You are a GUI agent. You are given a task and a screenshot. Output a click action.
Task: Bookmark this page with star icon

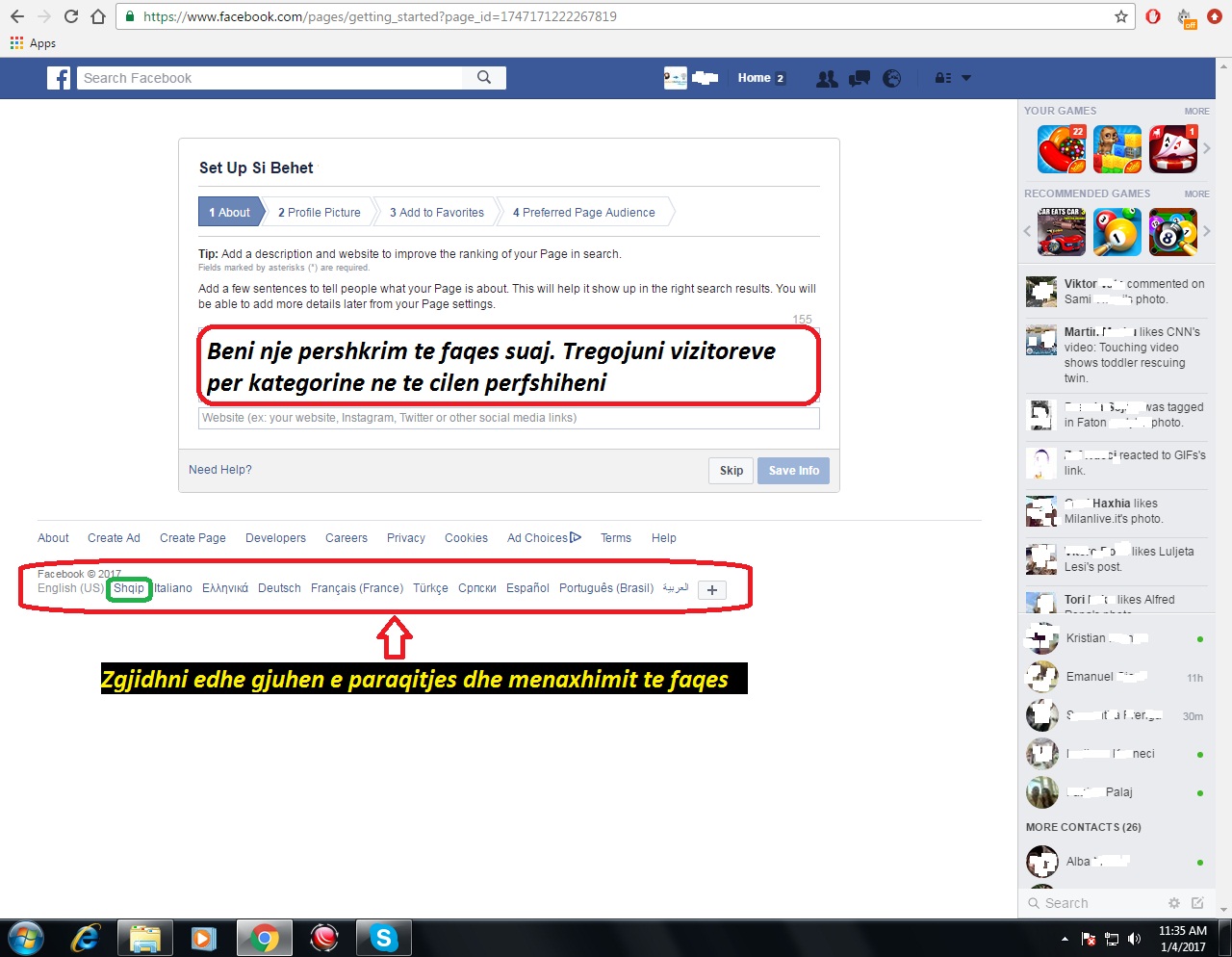pos(1121,16)
